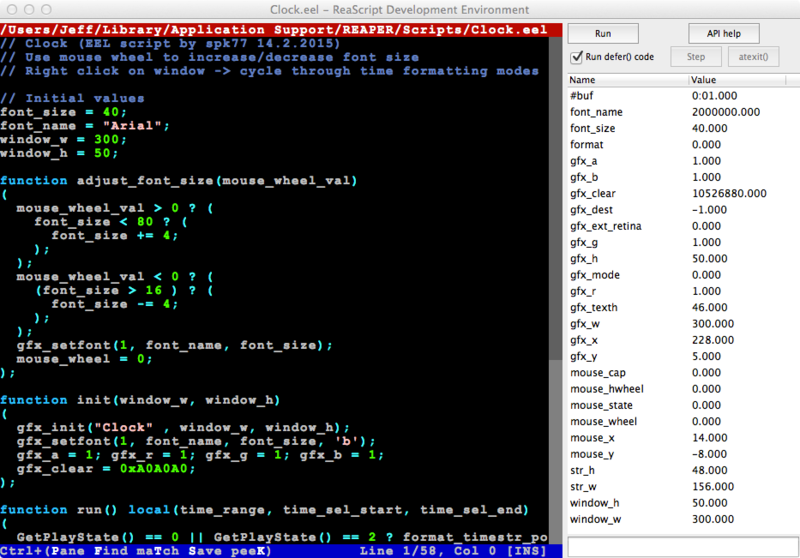Click the function adjust_font_size definition line
Image resolution: width=800 pixels, height=558 pixels.
point(180,181)
